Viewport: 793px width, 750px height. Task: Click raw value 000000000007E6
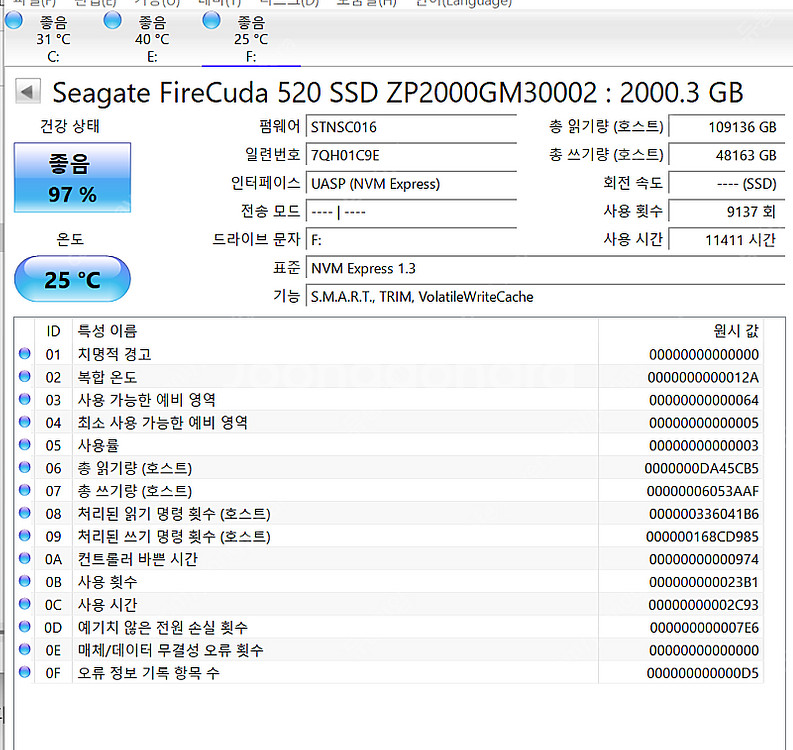pyautogui.click(x=704, y=628)
